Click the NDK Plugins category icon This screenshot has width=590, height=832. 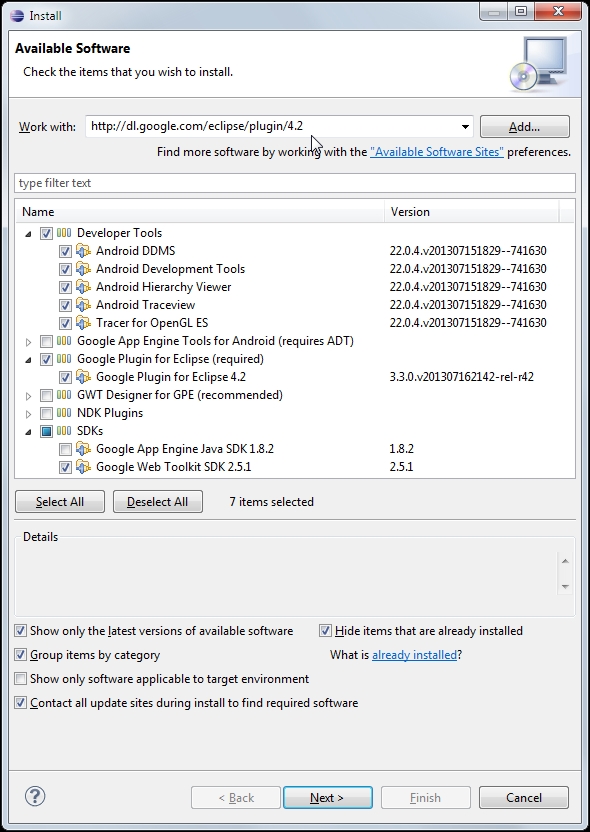64,413
